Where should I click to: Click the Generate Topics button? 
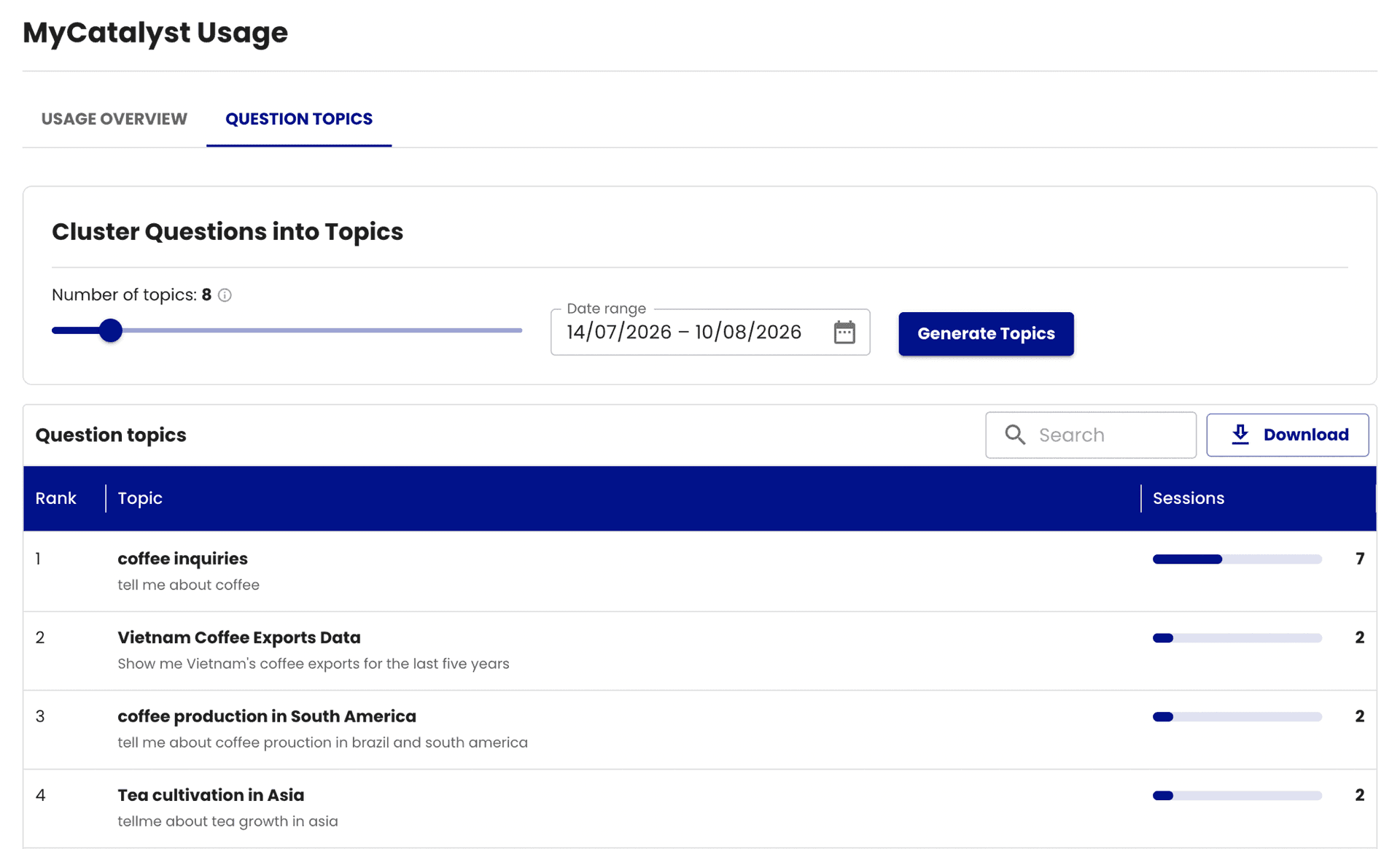click(986, 334)
